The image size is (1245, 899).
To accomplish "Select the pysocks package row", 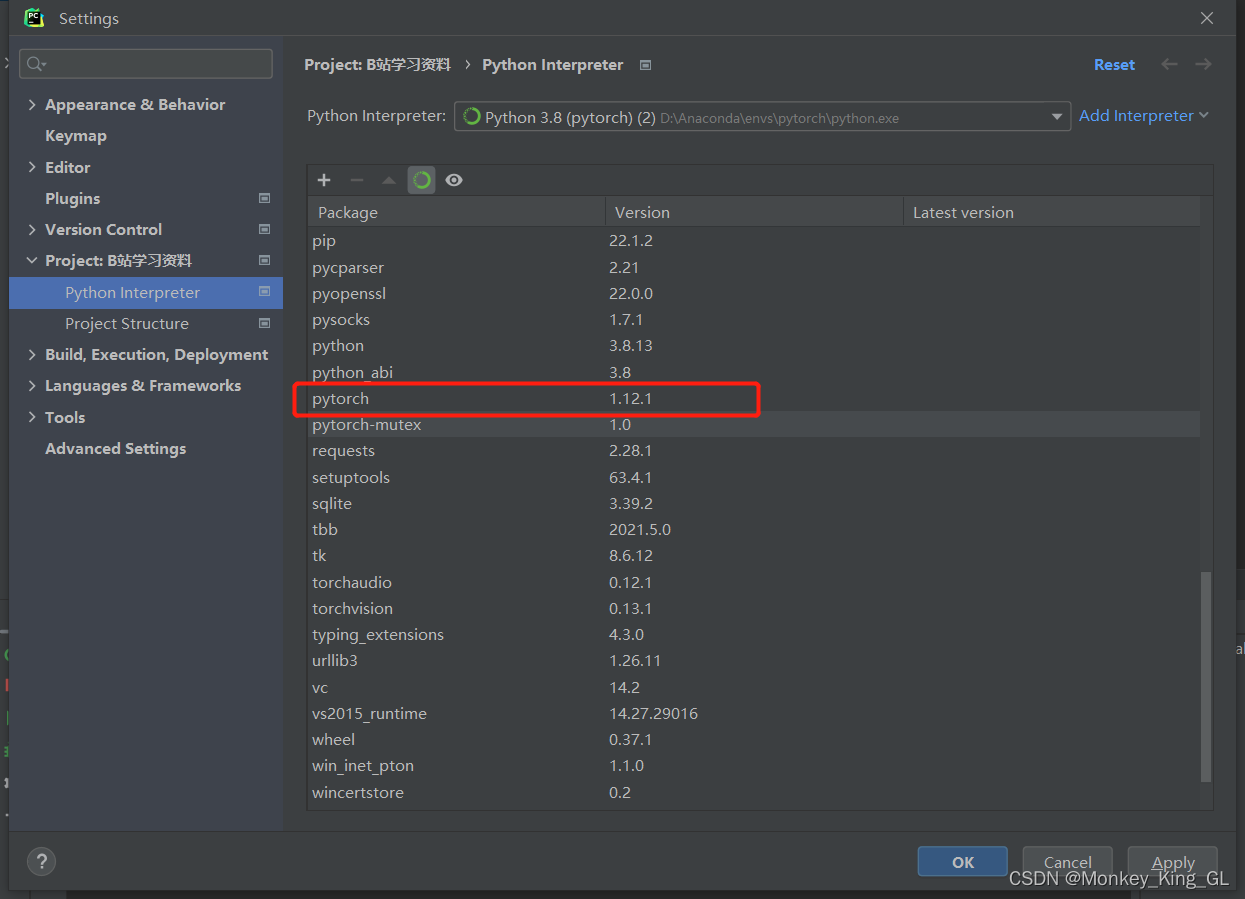I will click(754, 319).
